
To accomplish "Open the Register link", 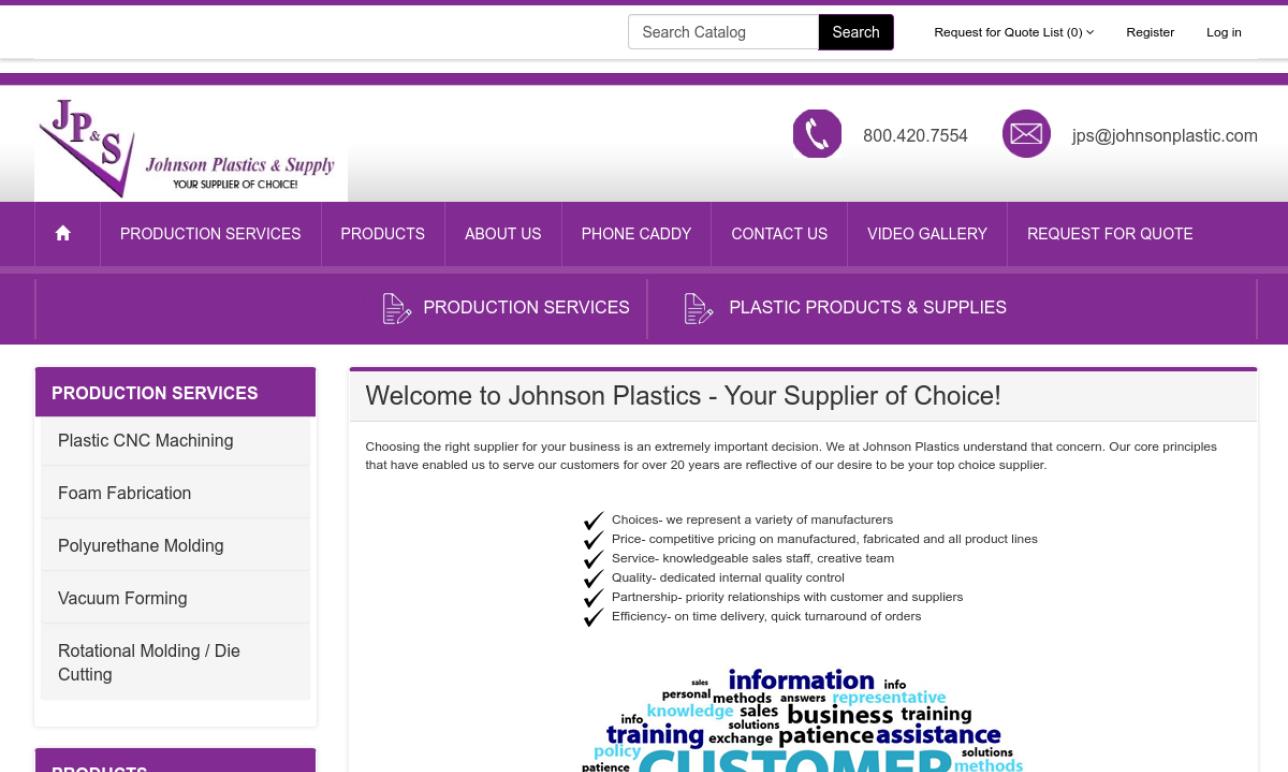I will pos(1150,33).
